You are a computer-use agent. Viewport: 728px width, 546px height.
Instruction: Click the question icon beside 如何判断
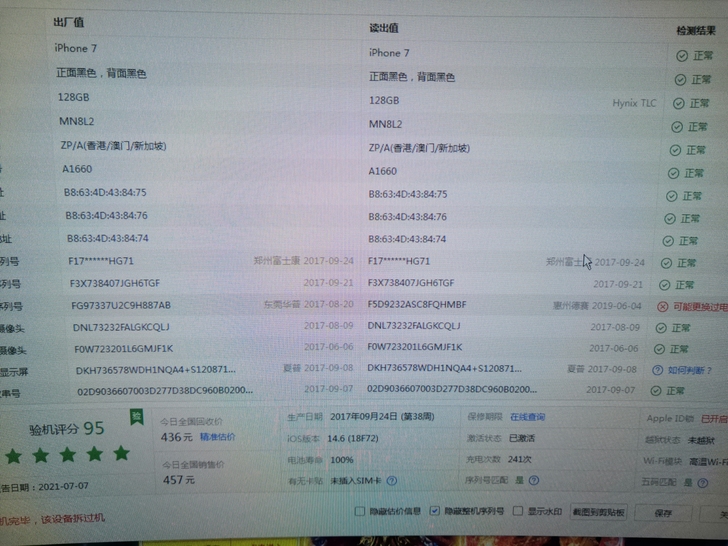[657, 370]
